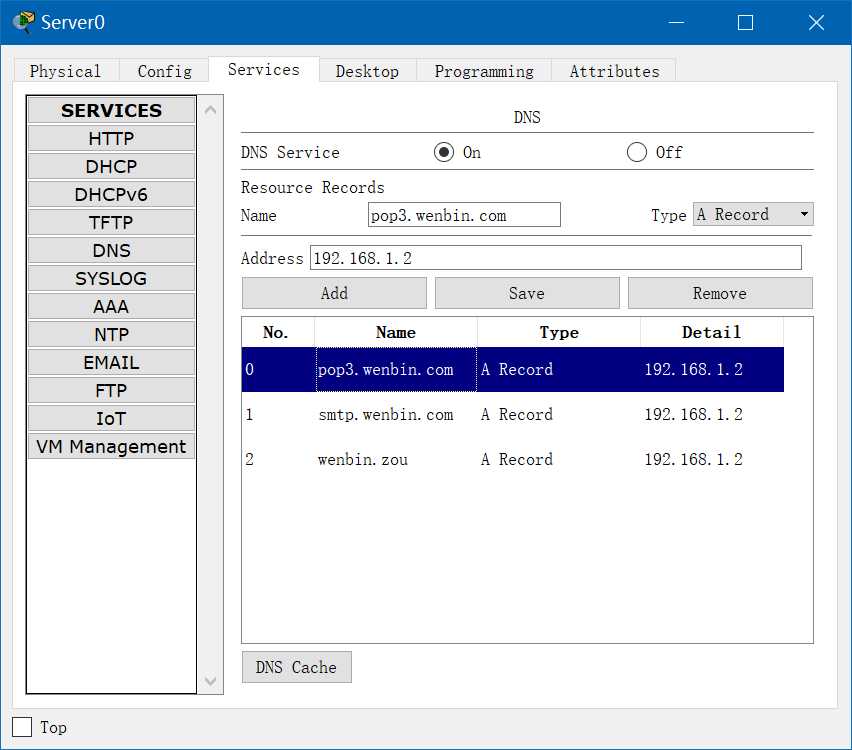Open the FTP service
Viewport: 852px width, 750px height.
[111, 390]
